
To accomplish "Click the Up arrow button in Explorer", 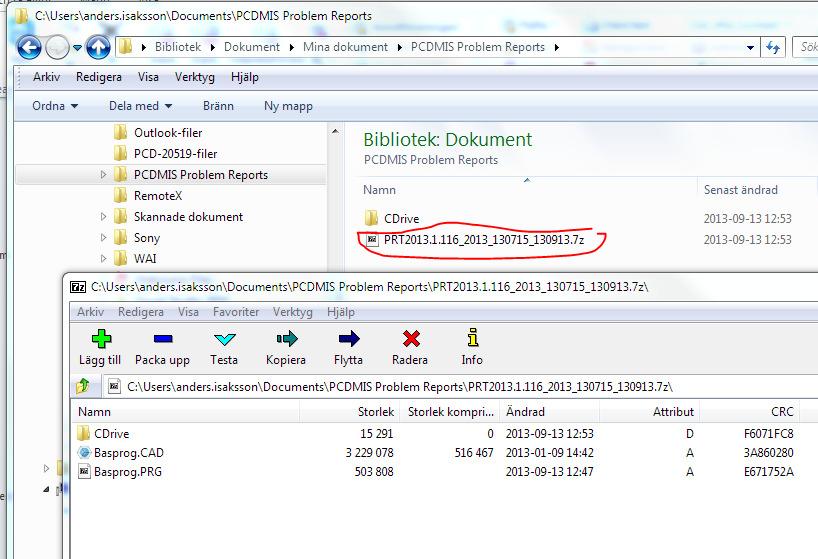I will click(x=98, y=47).
